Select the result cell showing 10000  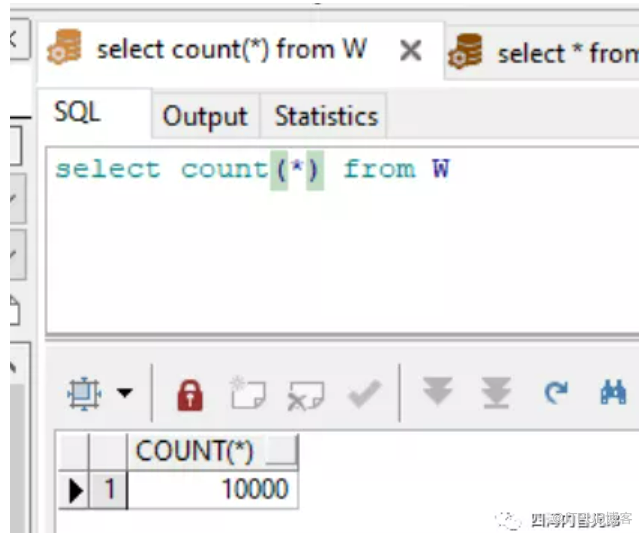213,489
